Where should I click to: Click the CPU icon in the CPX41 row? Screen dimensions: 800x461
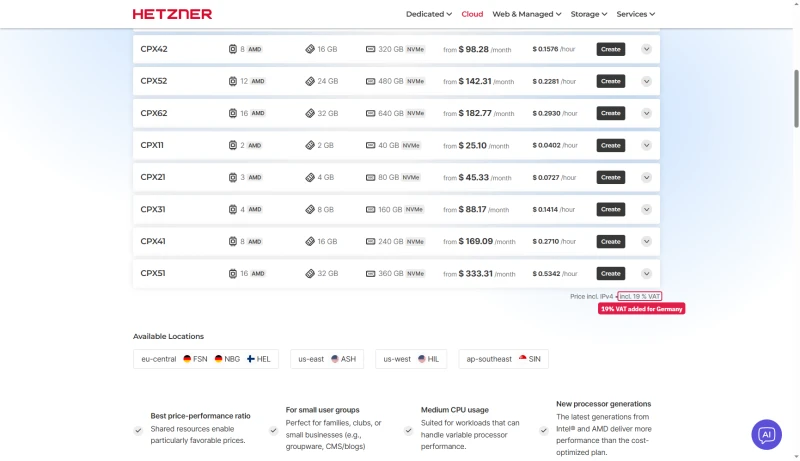click(x=233, y=242)
